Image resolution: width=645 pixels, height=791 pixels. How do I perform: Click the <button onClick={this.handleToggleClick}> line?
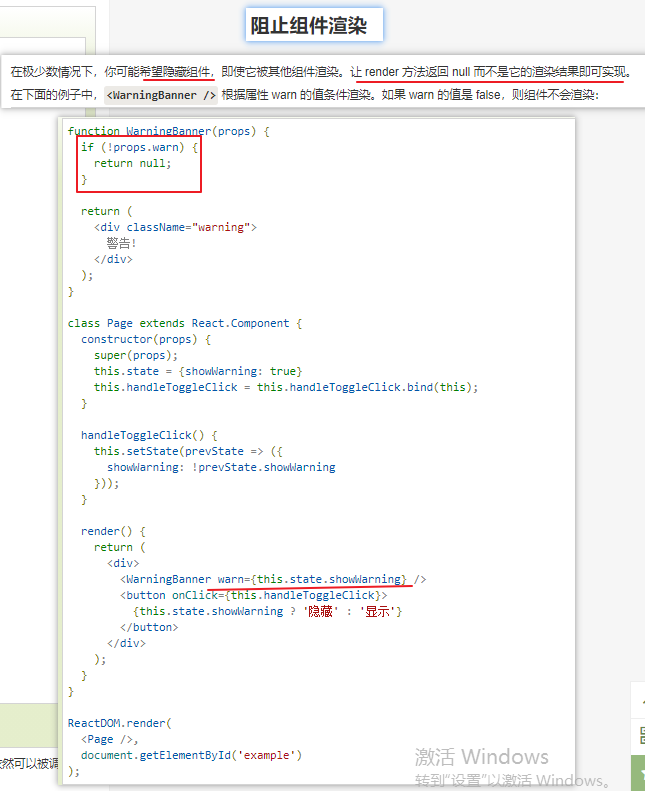pyautogui.click(x=253, y=595)
